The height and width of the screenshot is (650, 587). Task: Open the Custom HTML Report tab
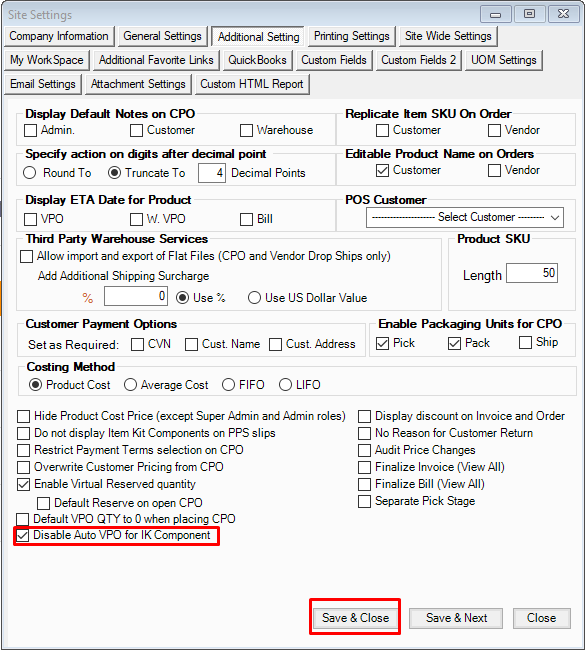(252, 84)
